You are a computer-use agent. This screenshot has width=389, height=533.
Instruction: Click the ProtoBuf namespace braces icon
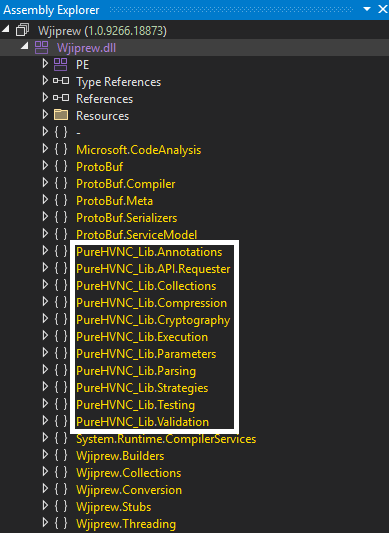pos(61,166)
